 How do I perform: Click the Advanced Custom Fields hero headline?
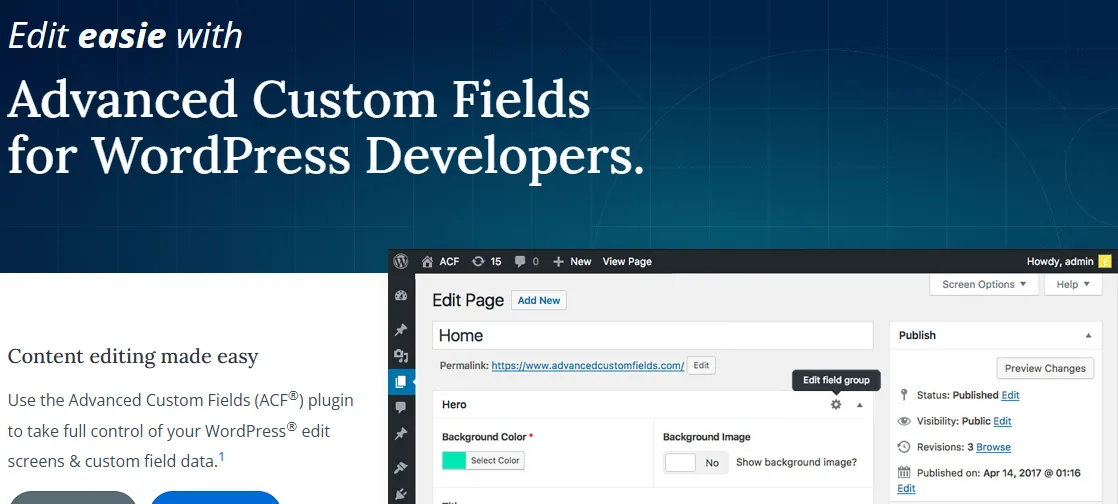(325, 128)
